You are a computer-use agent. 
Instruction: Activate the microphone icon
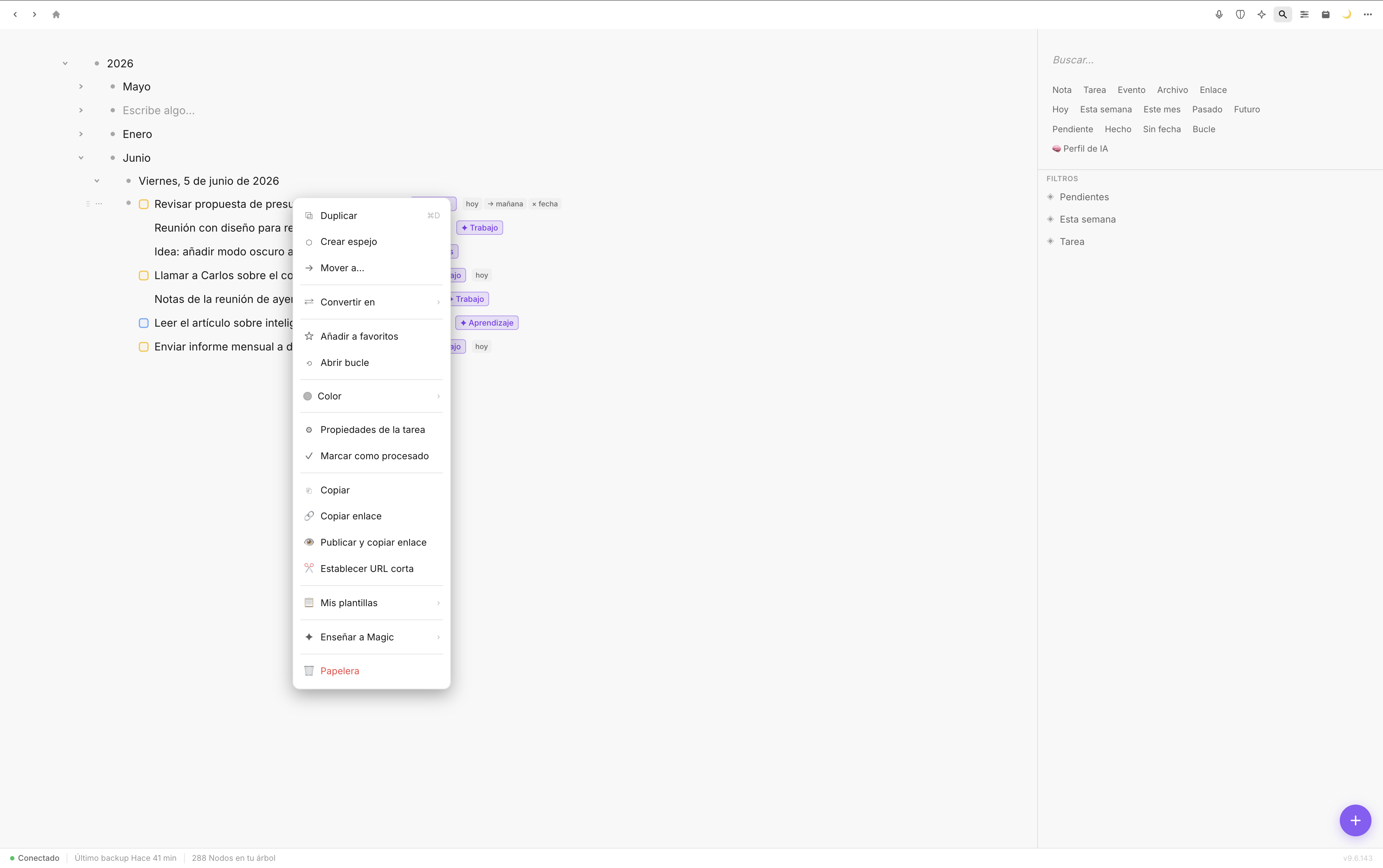pyautogui.click(x=1219, y=14)
